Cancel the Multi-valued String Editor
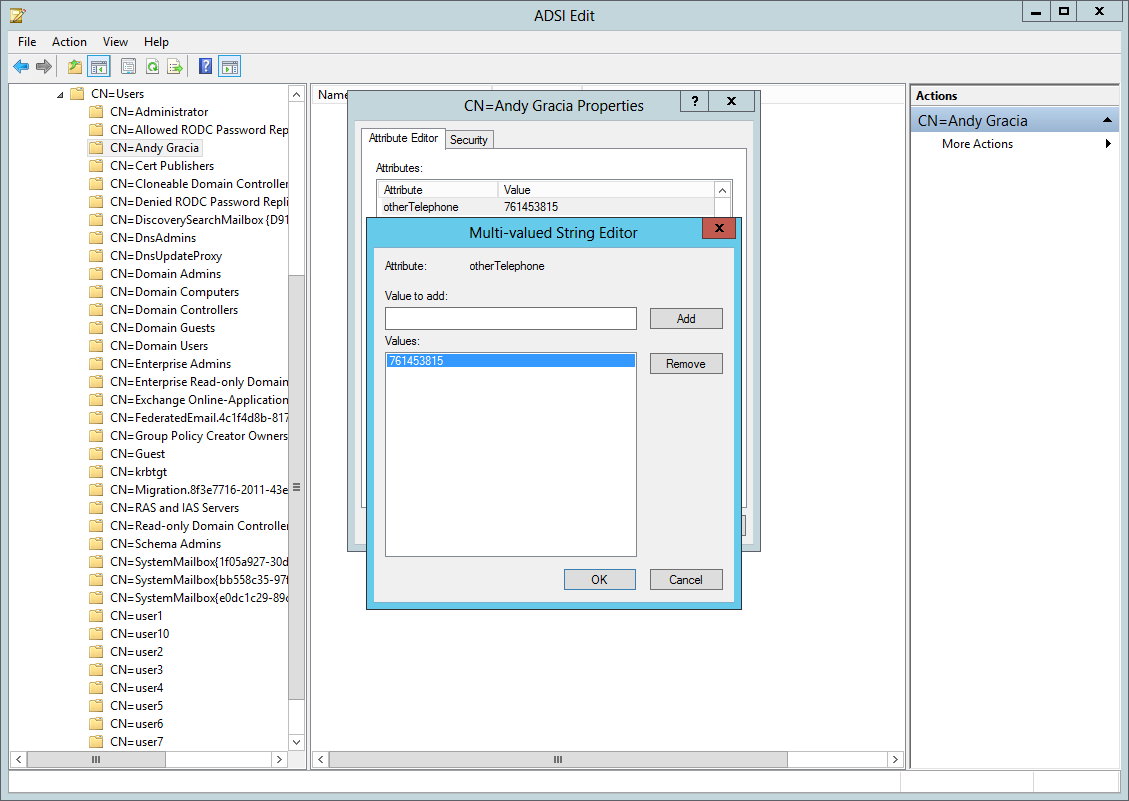This screenshot has height=801, width=1129. [x=686, y=580]
